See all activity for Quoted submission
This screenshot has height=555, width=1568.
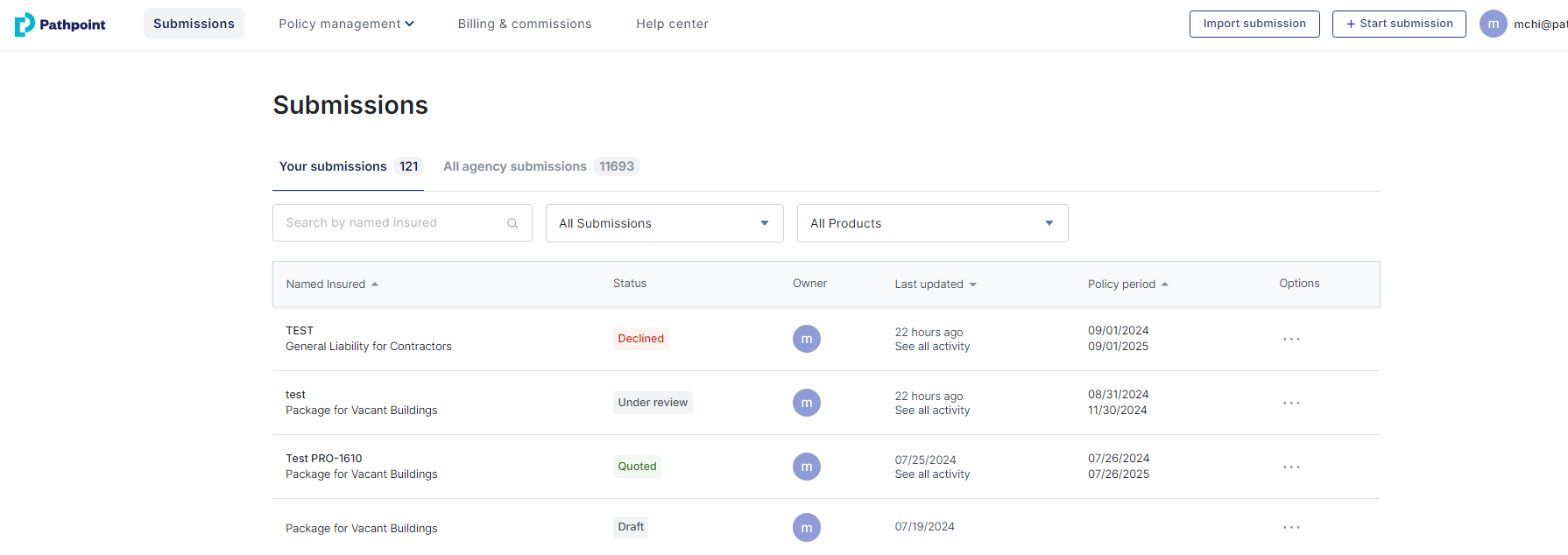932,474
